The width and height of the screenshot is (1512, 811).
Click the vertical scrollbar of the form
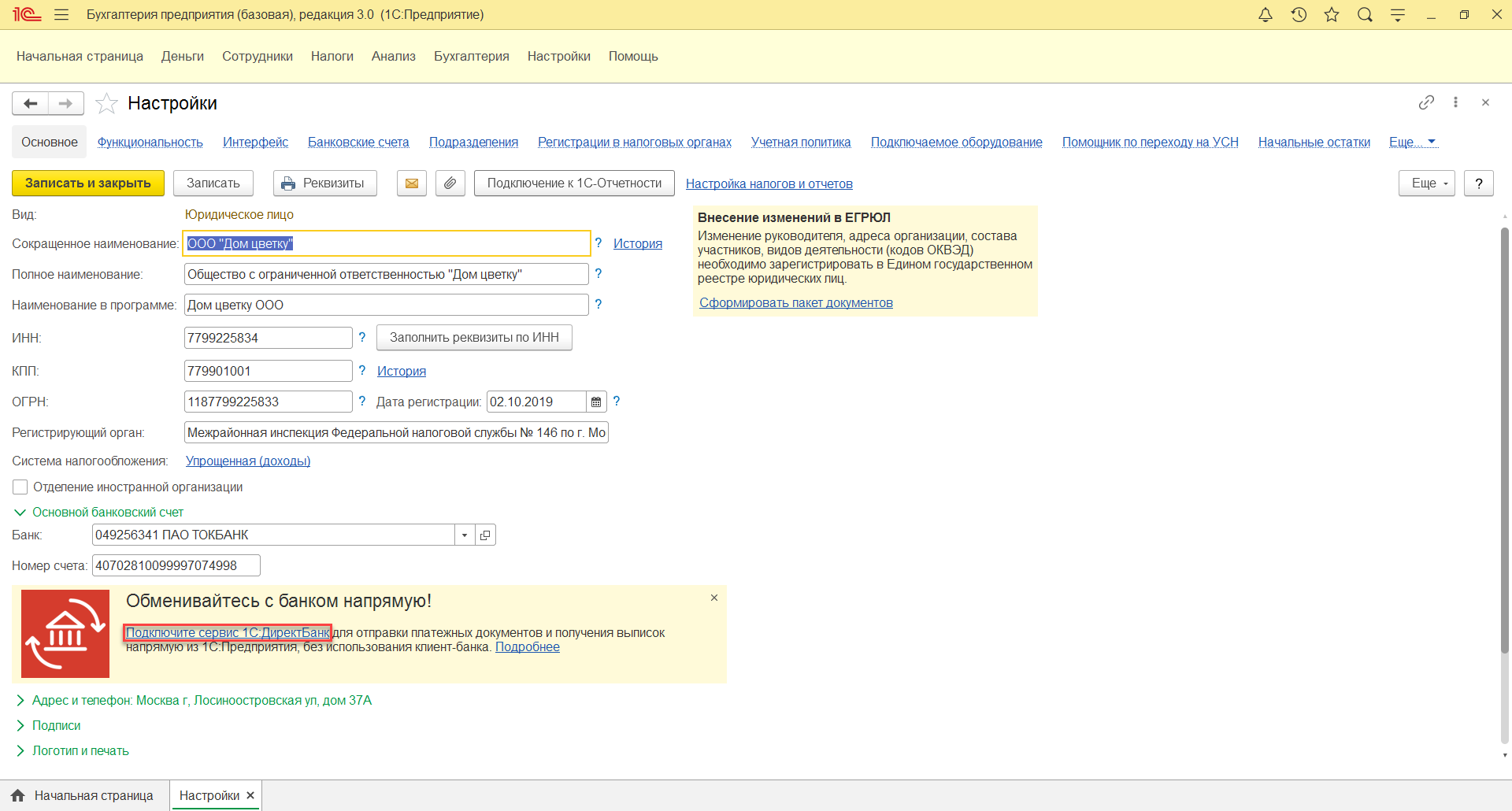1505,441
